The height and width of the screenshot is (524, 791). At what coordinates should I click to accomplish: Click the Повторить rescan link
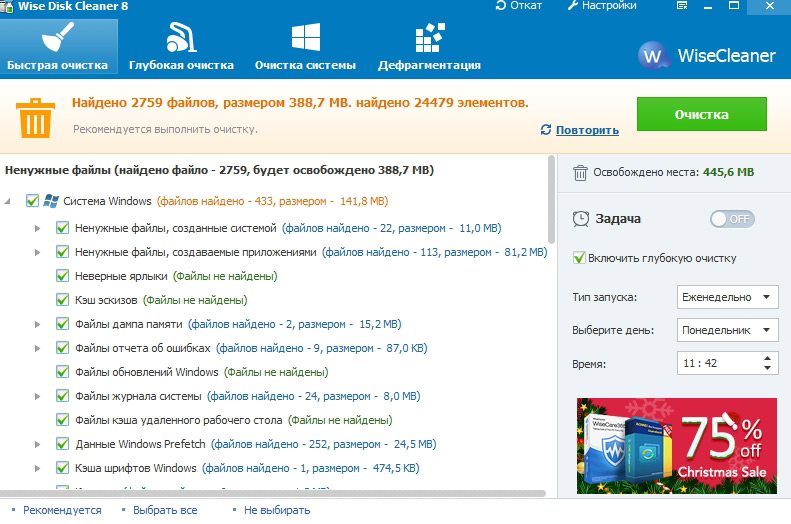tap(587, 130)
